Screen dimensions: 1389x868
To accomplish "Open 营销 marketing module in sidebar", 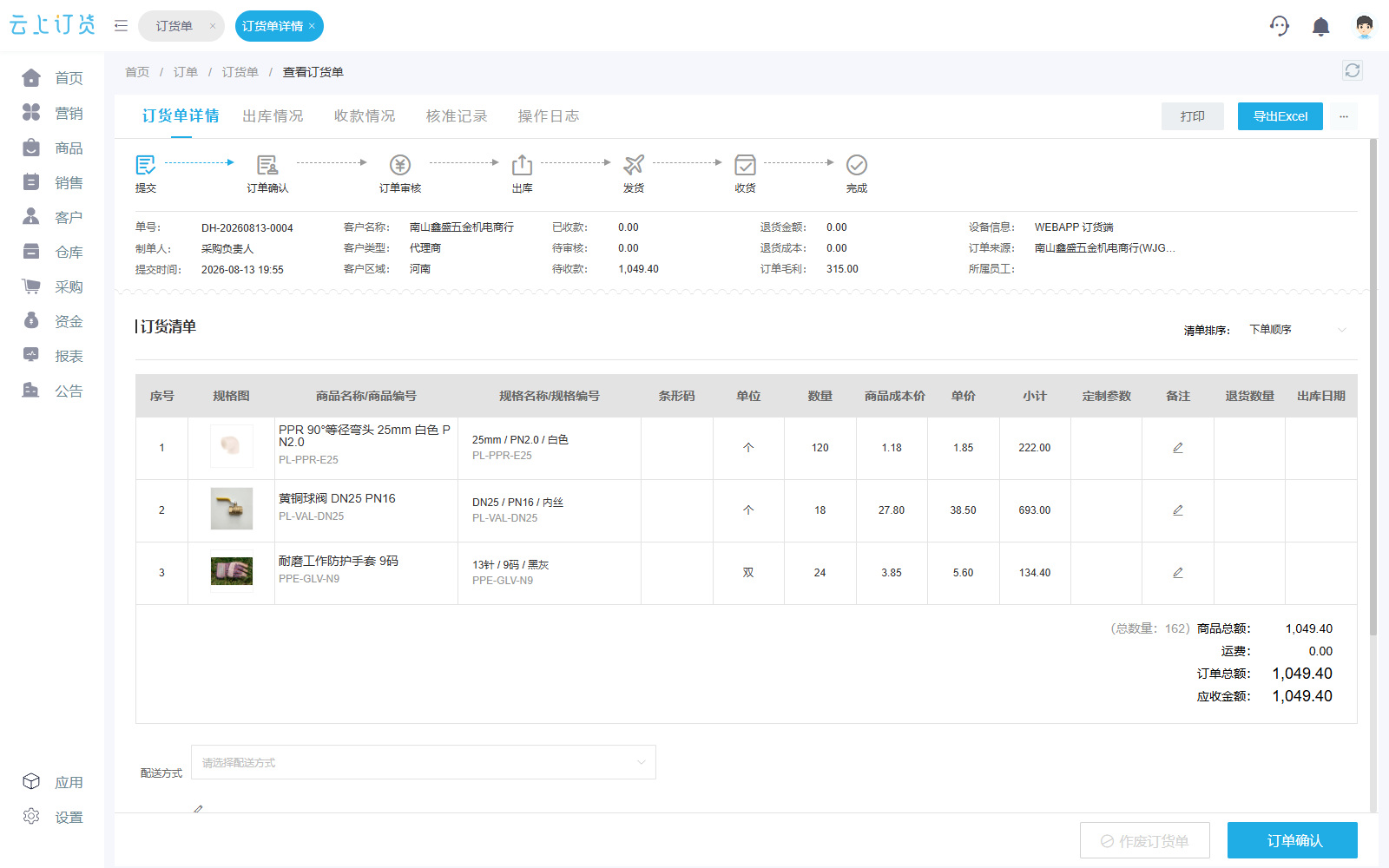I will (x=53, y=113).
